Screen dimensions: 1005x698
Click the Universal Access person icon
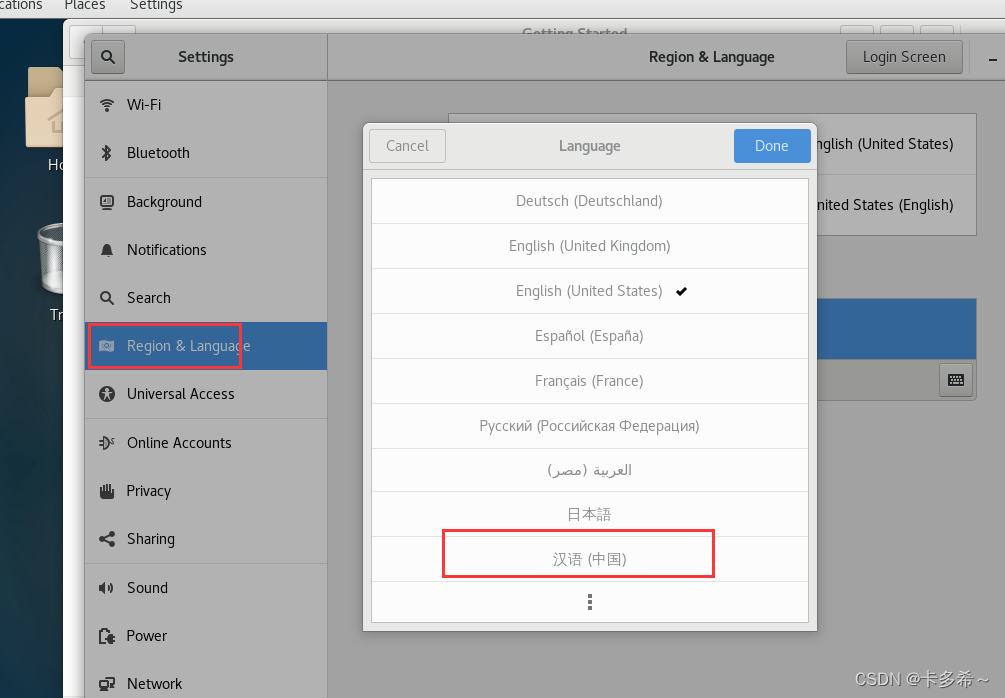107,394
